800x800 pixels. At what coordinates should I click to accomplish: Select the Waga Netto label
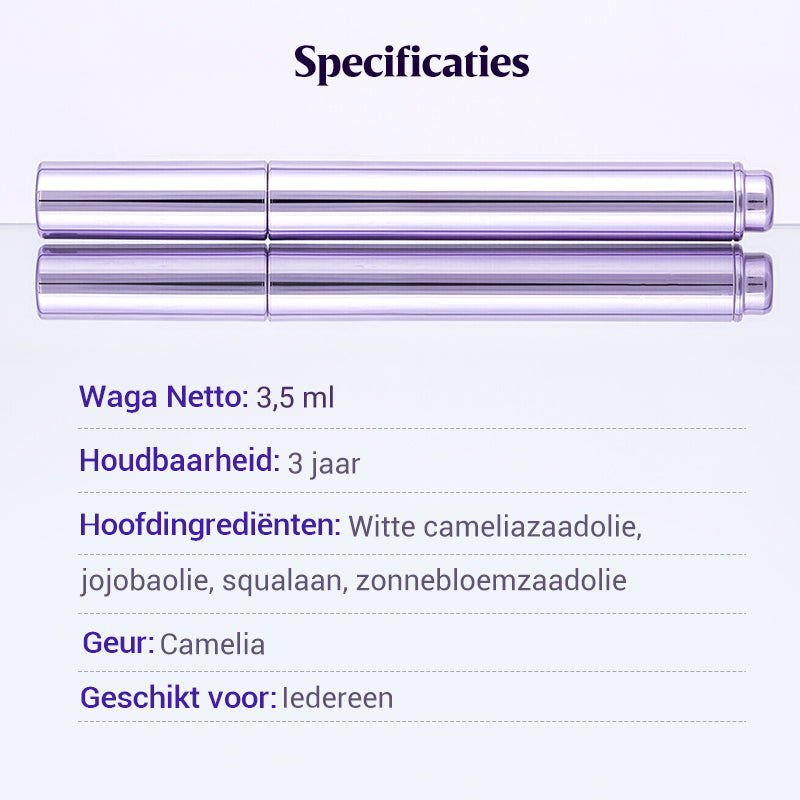tap(163, 397)
